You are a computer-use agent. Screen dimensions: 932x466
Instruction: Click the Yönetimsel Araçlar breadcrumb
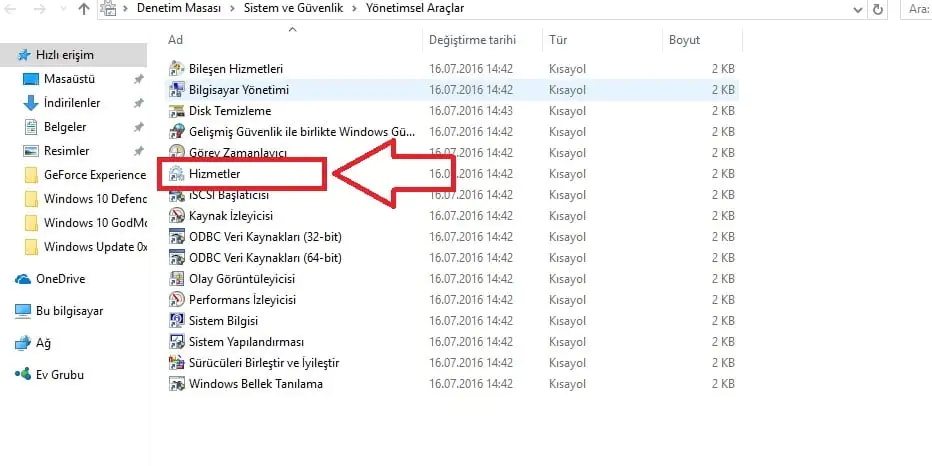pos(415,8)
